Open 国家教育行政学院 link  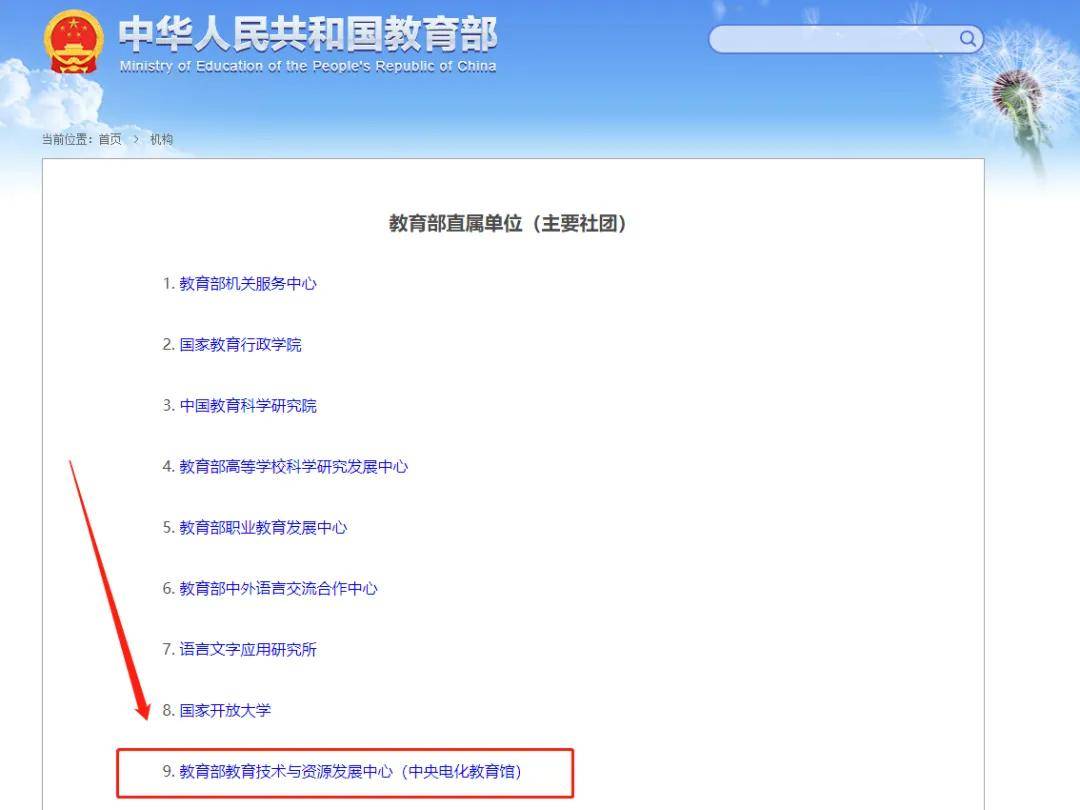point(240,344)
